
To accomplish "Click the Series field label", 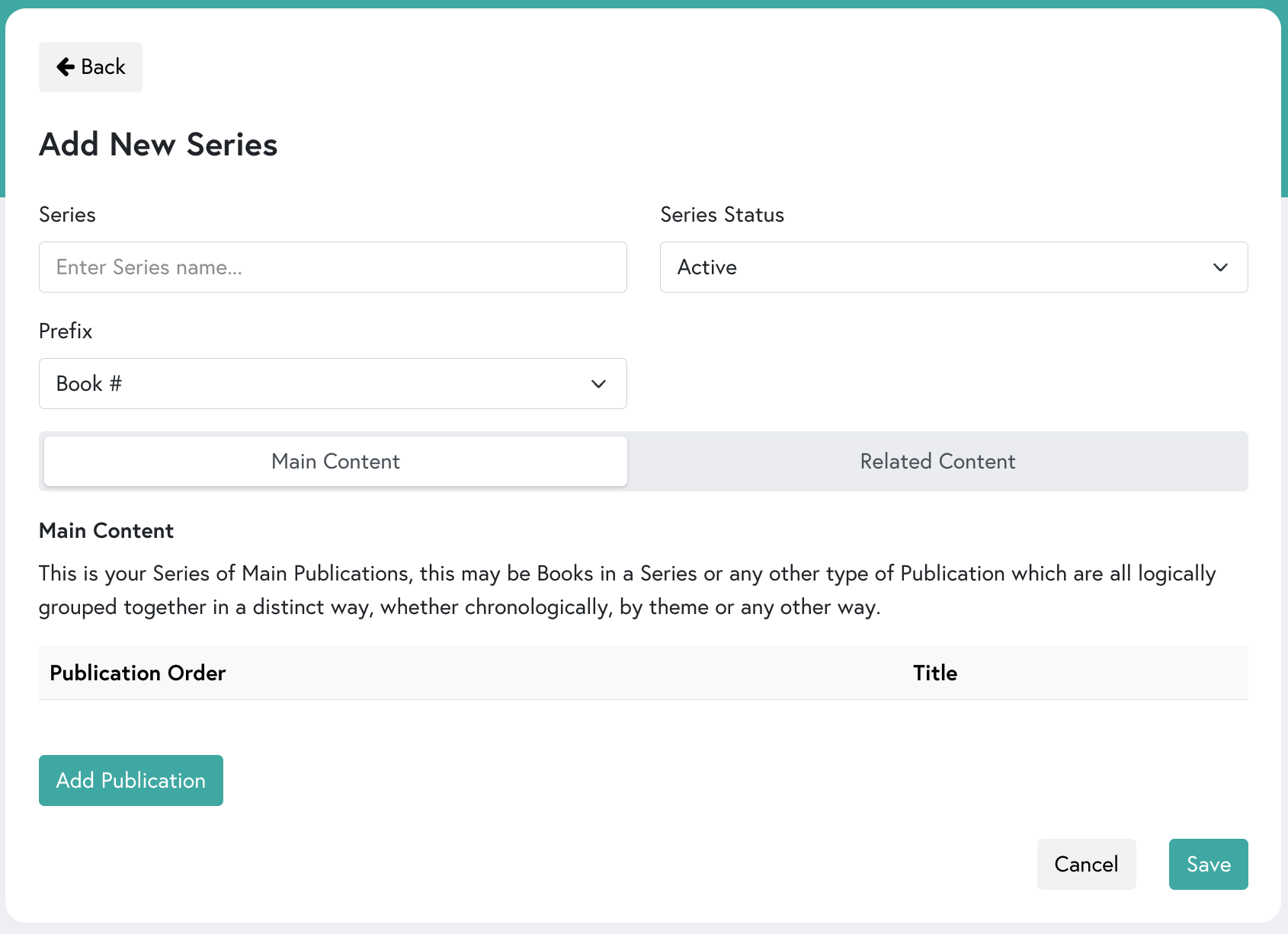I will tap(67, 214).
